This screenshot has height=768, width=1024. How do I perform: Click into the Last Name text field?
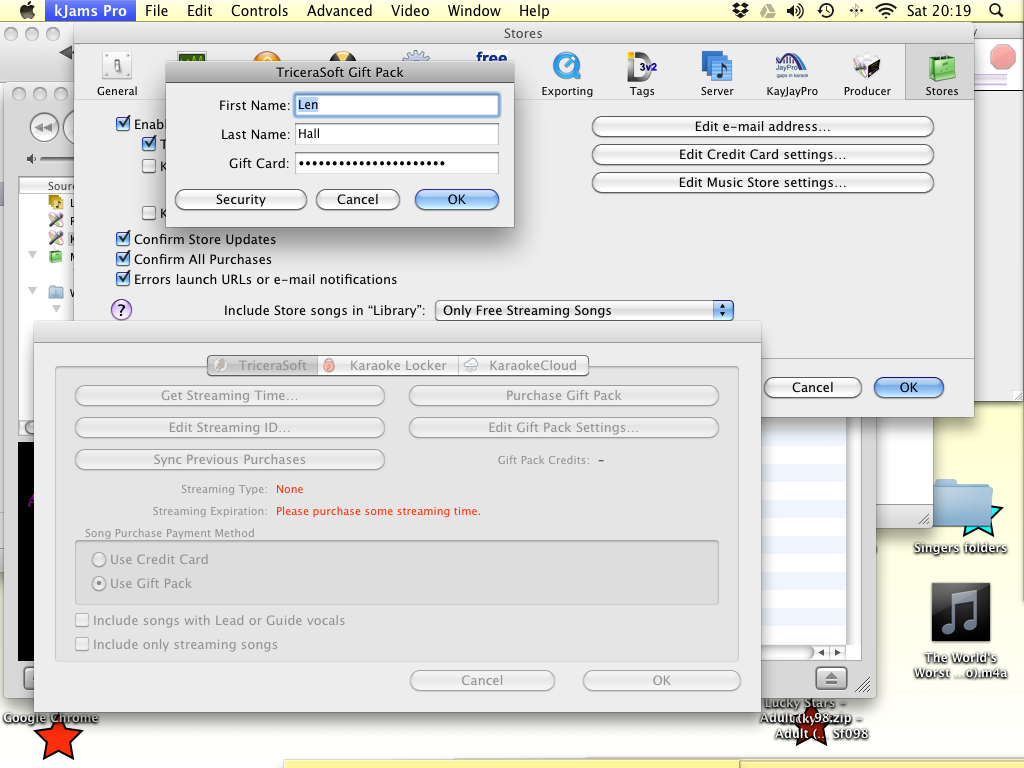(396, 134)
